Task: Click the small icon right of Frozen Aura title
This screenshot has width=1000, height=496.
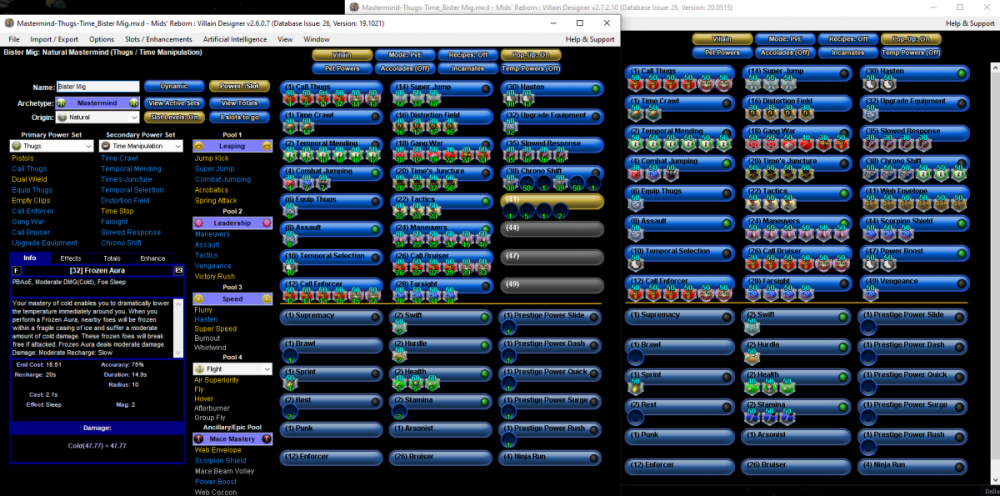Action: tap(179, 271)
